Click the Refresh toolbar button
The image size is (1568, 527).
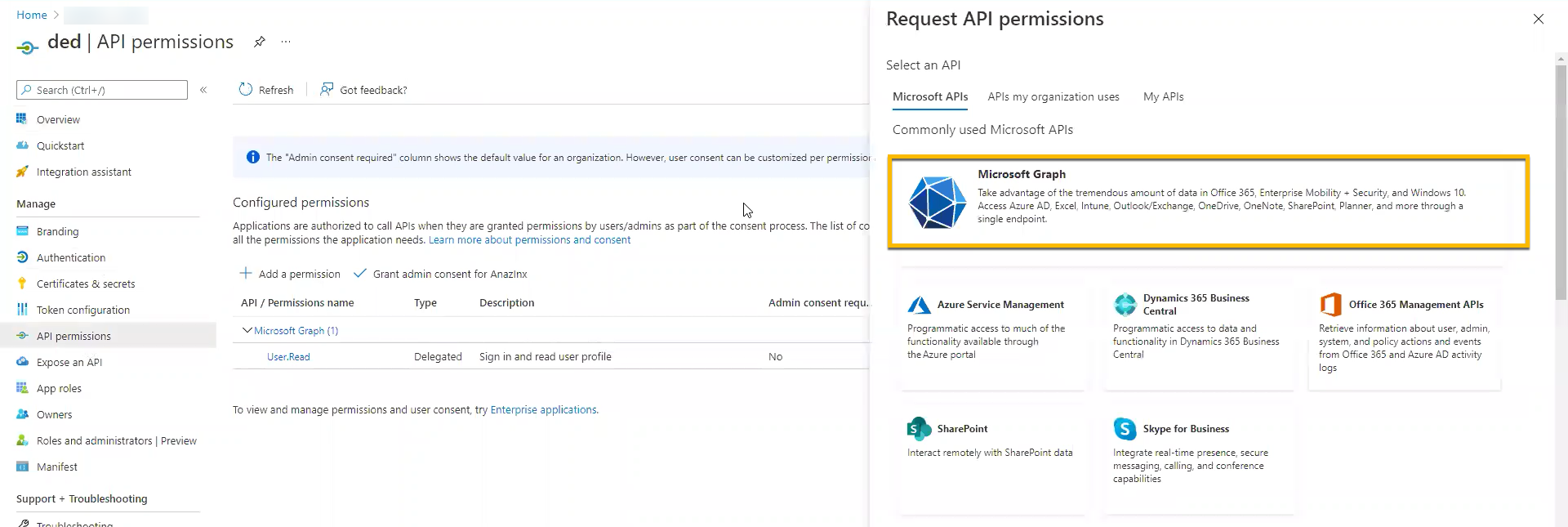(266, 90)
